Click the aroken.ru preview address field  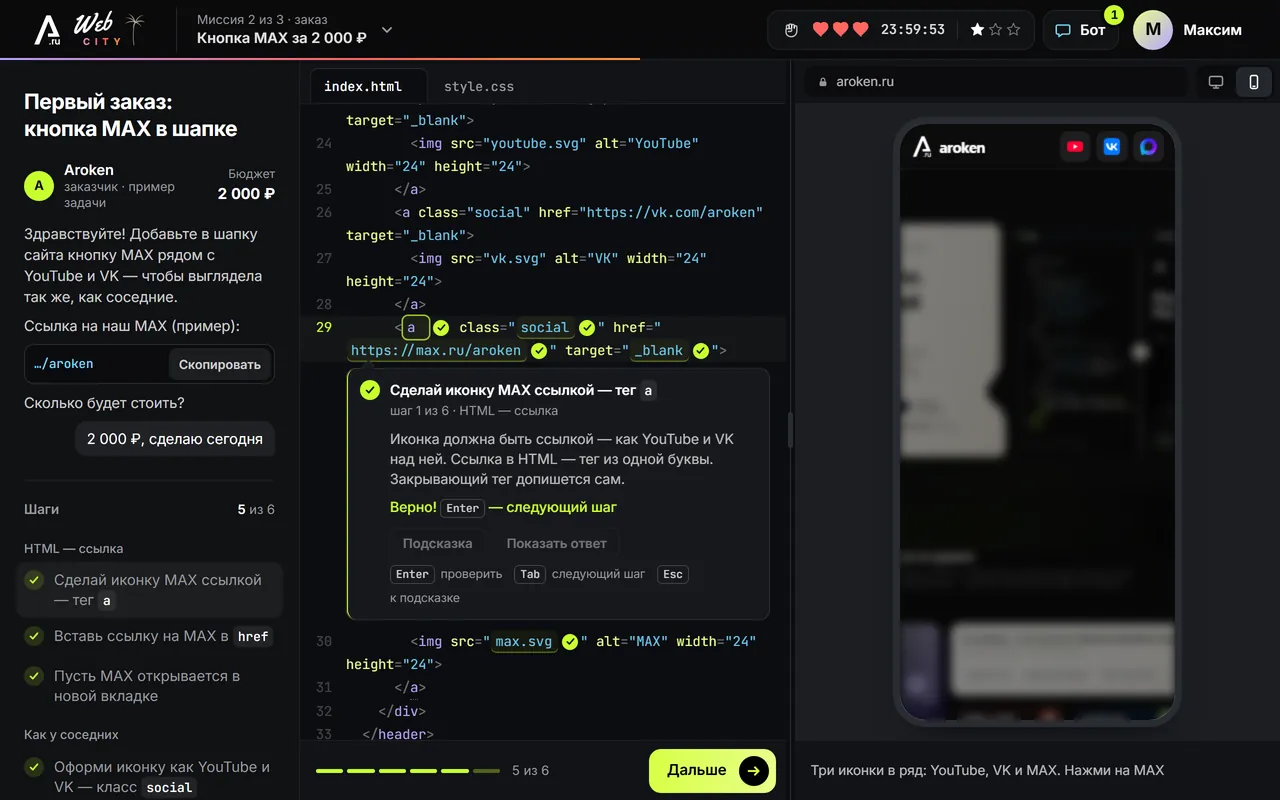997,82
